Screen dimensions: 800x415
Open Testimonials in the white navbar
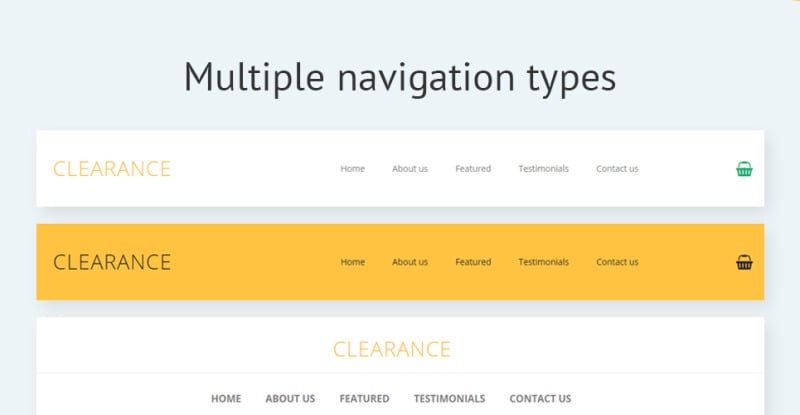[x=543, y=168]
